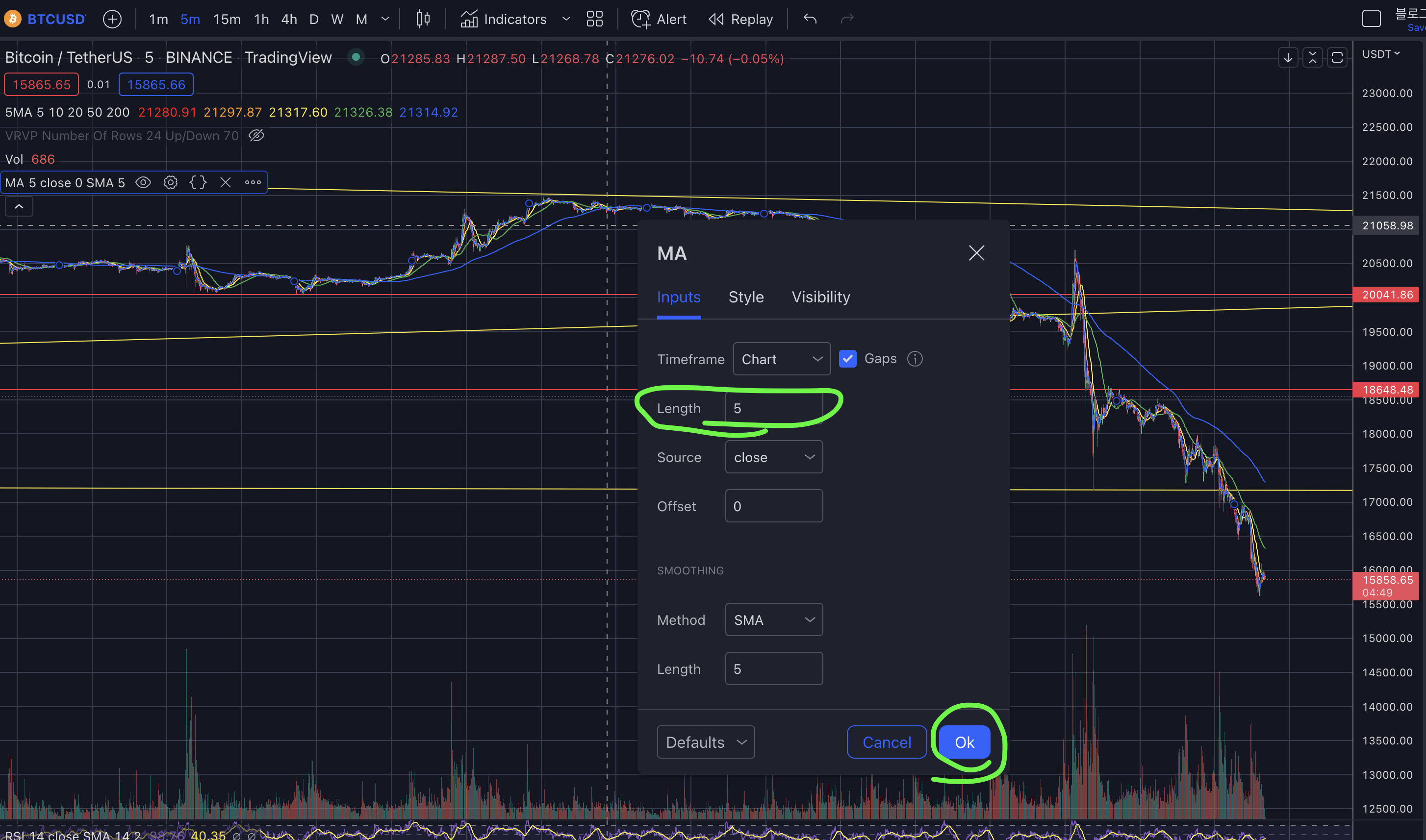Open MA source code braces icon

click(x=198, y=182)
